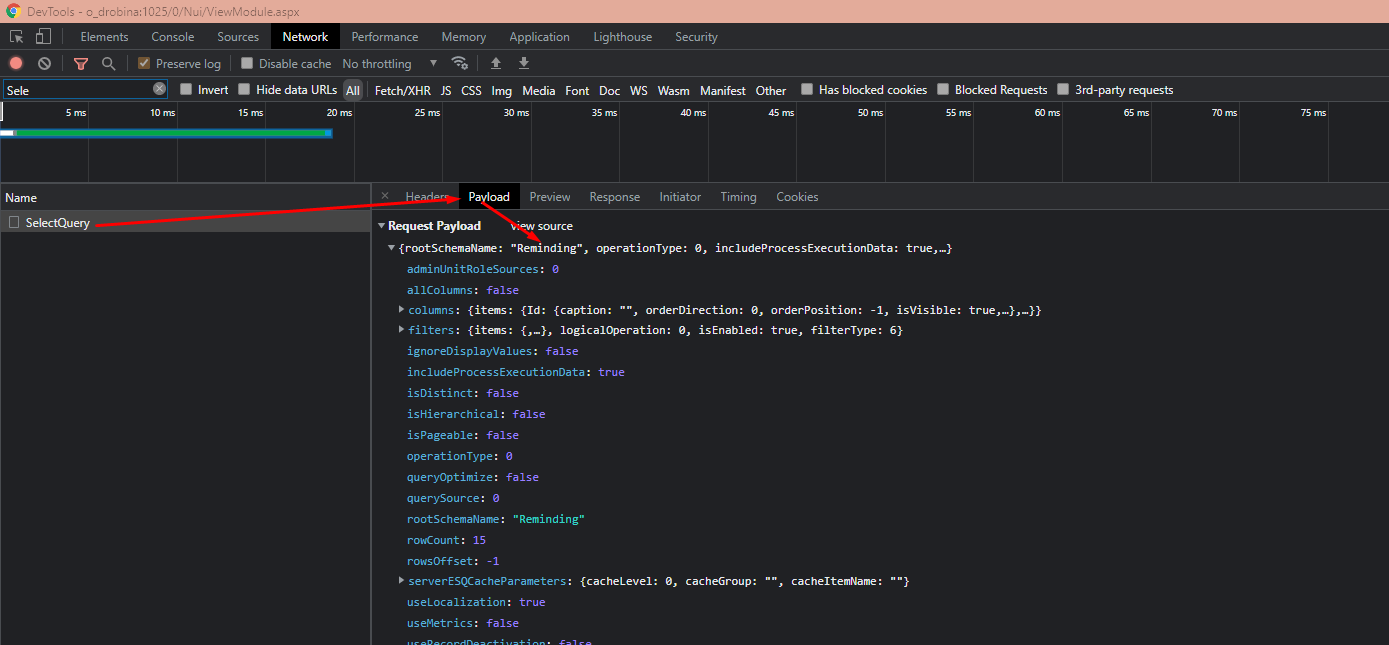Filter by JS type
Image resolution: width=1389 pixels, height=645 pixels.
446,90
